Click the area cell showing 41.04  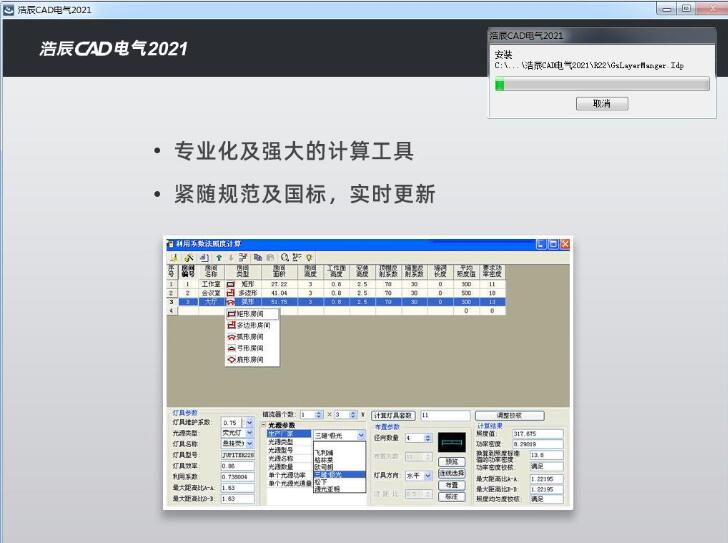pos(280,293)
